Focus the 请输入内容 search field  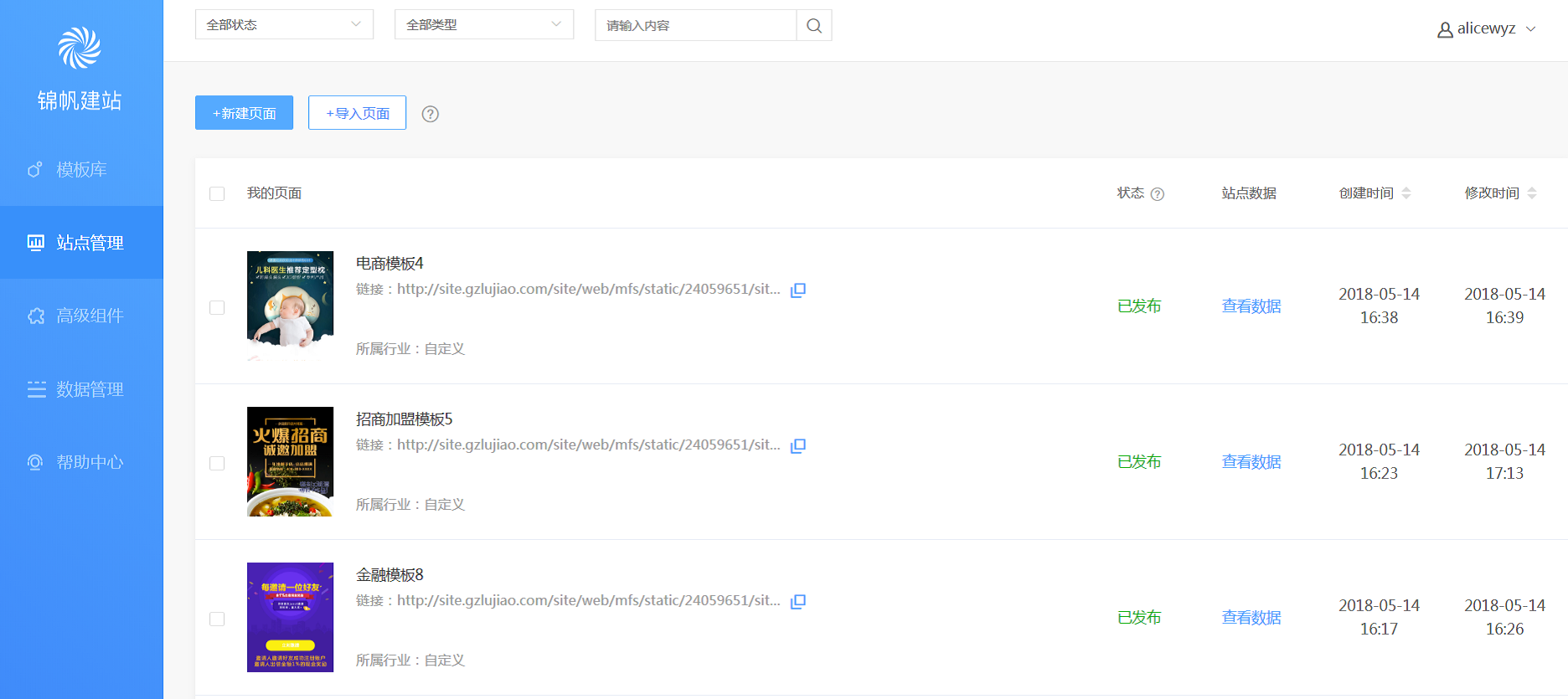695,26
